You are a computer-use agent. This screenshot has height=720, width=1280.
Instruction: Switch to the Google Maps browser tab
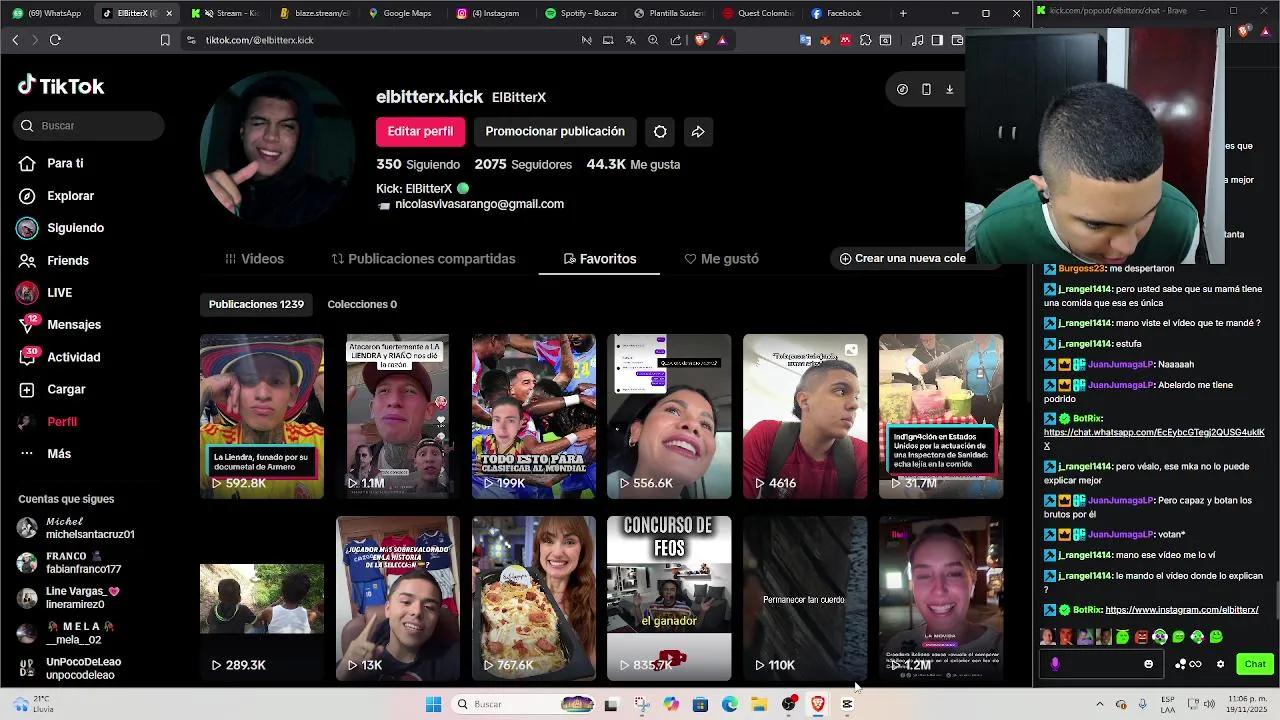click(x=401, y=13)
